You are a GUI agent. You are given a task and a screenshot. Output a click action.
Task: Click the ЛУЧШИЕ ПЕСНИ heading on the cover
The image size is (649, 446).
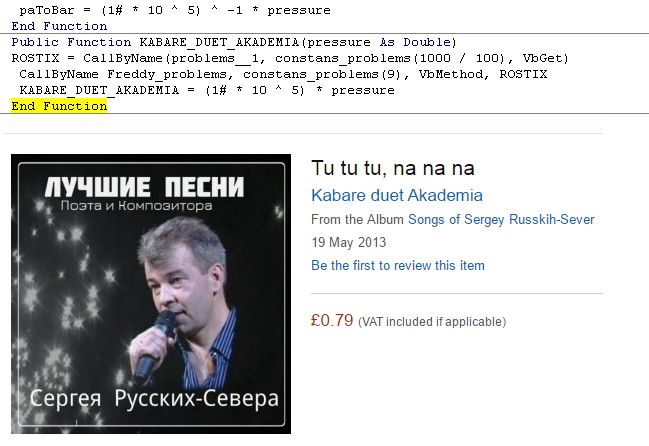coord(144,187)
